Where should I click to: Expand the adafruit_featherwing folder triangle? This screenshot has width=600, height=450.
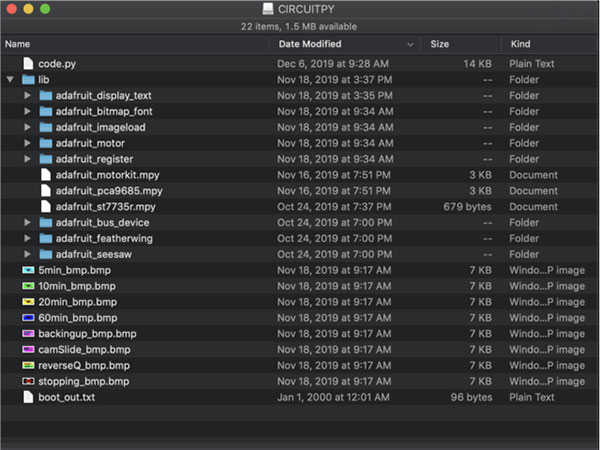(28, 238)
